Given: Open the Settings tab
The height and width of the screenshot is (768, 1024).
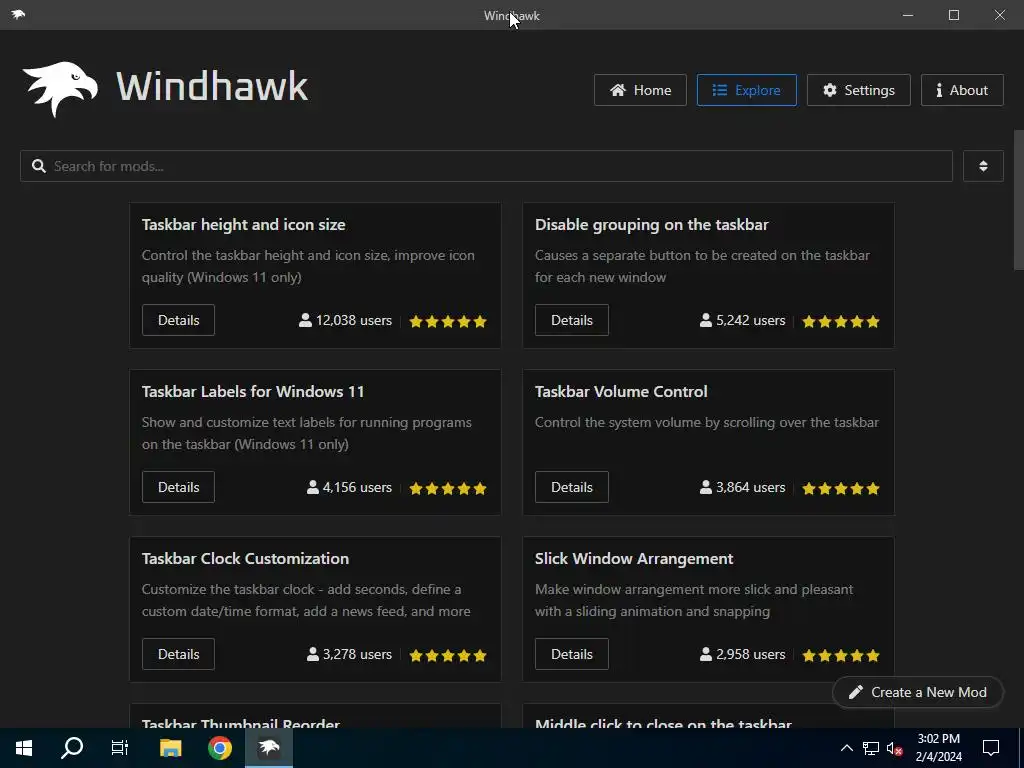Looking at the screenshot, I should click(859, 90).
